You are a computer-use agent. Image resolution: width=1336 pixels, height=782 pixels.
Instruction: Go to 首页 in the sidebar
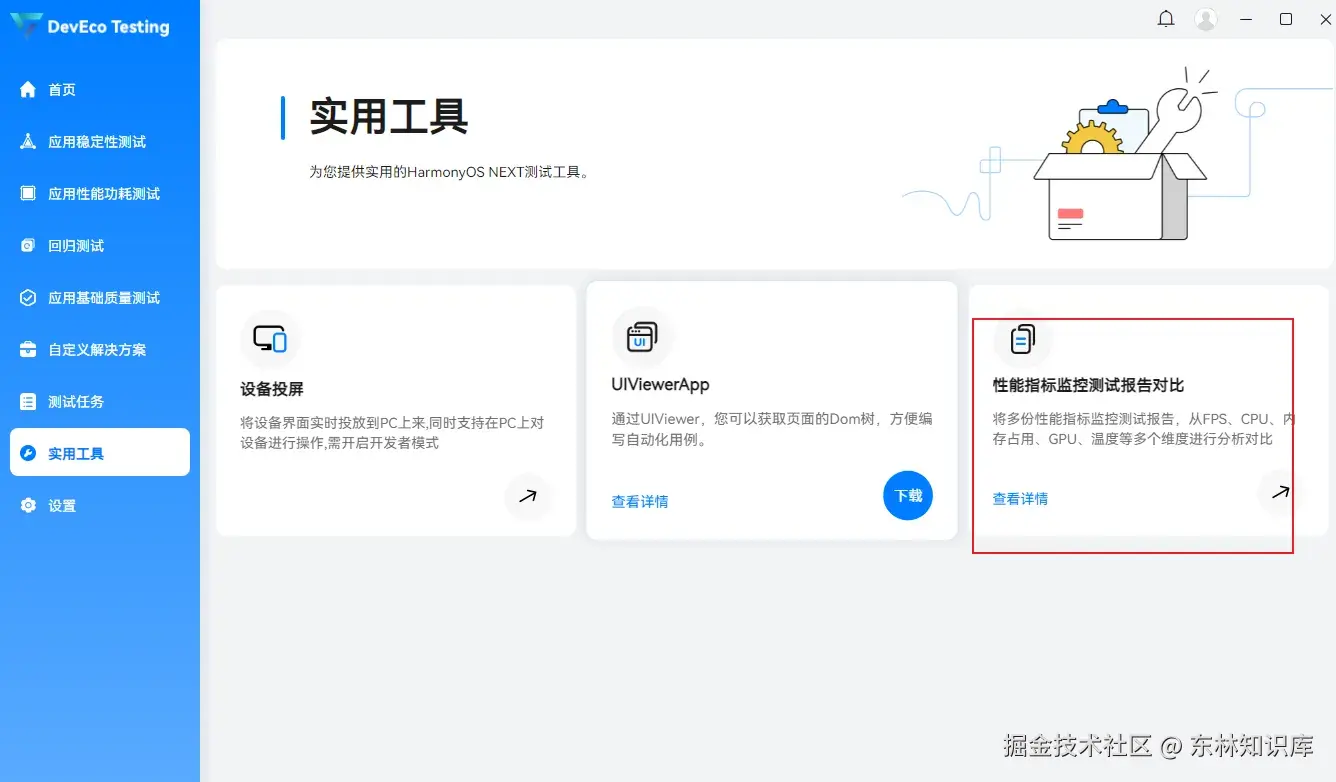pyautogui.click(x=100, y=90)
